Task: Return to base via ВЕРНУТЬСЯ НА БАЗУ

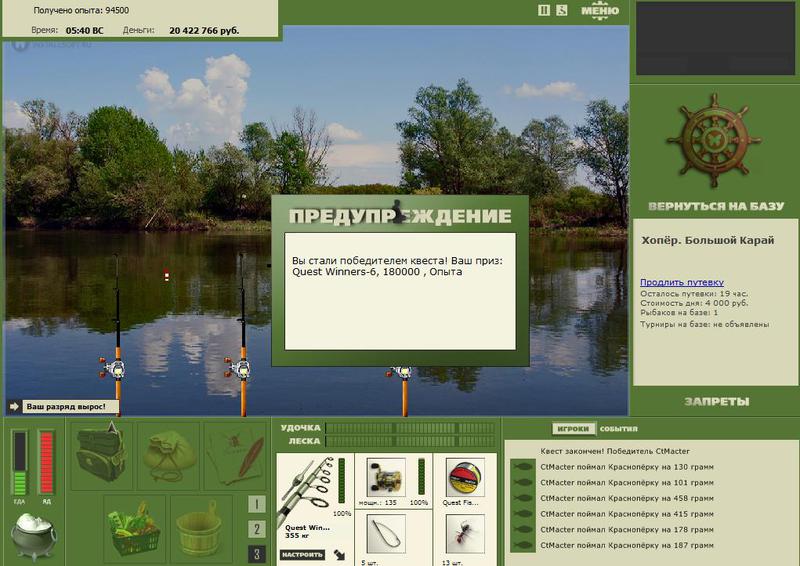Action: coord(716,206)
